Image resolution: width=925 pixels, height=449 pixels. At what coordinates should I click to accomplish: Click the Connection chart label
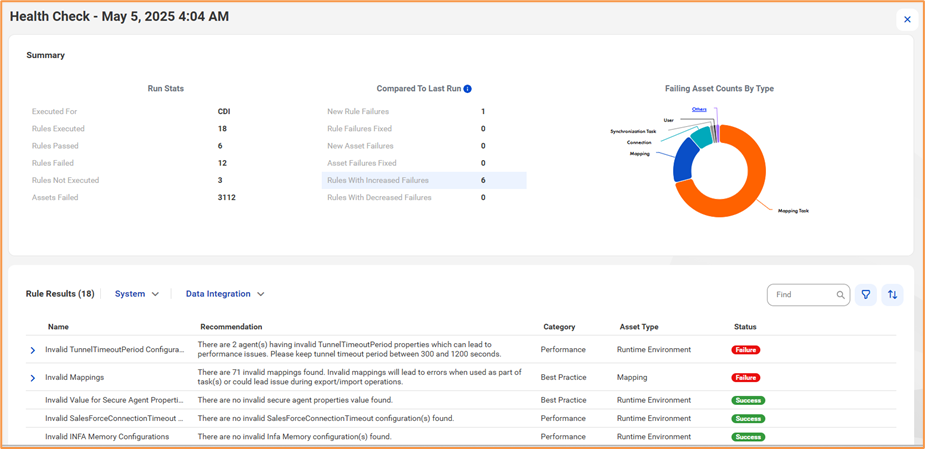[639, 142]
